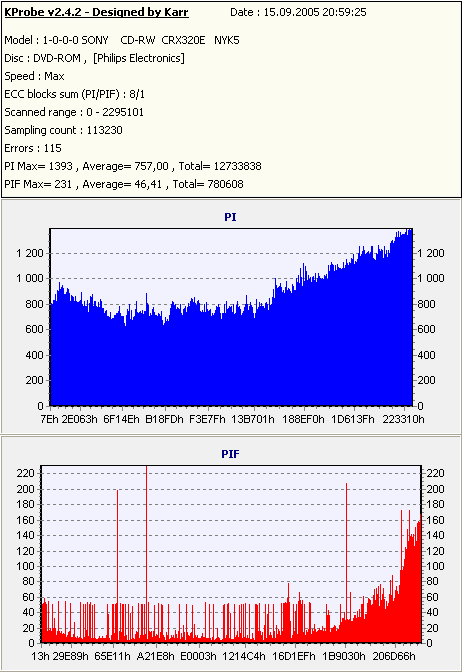Viewport: 462px width, 672px height.
Task: Click the 206D66h label on PIF axis
Action: click(x=394, y=656)
